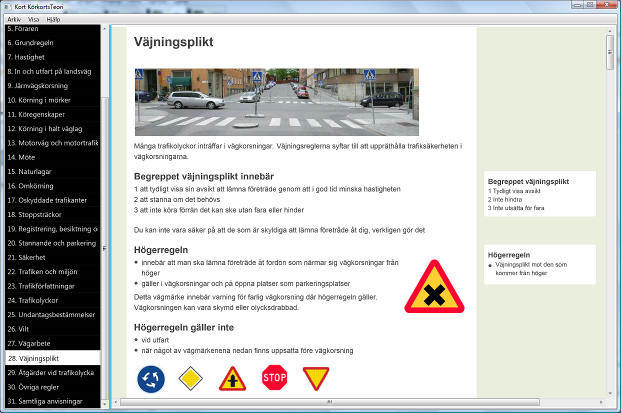Open chapter 27. Vägarbete
Screen dimensions: 621x413
pyautogui.click(x=53, y=343)
